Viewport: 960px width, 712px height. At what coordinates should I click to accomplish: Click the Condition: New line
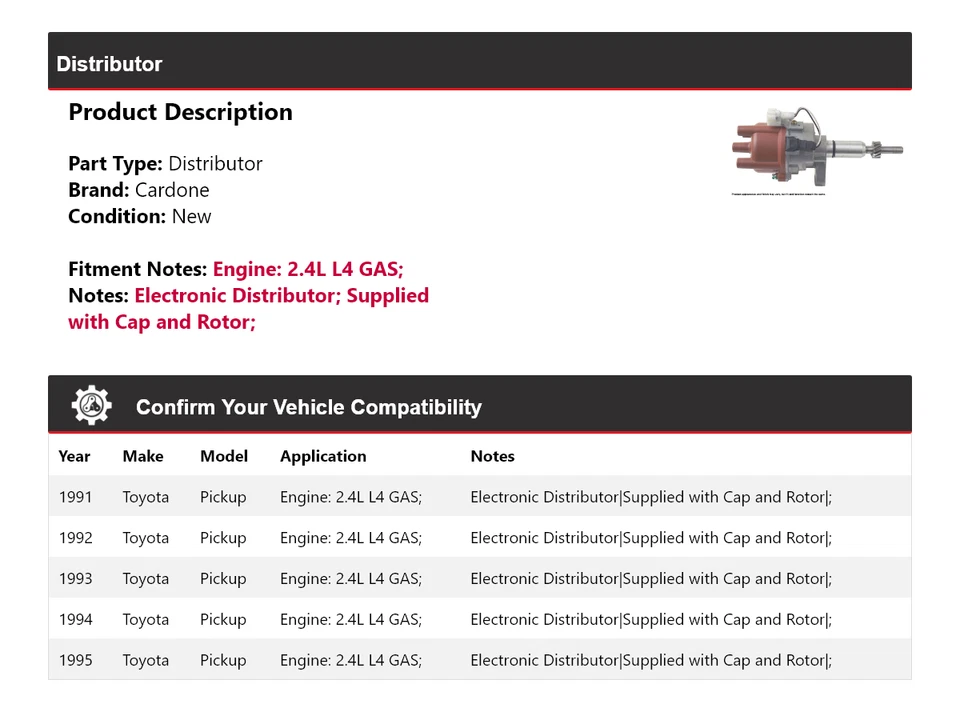[x=140, y=216]
